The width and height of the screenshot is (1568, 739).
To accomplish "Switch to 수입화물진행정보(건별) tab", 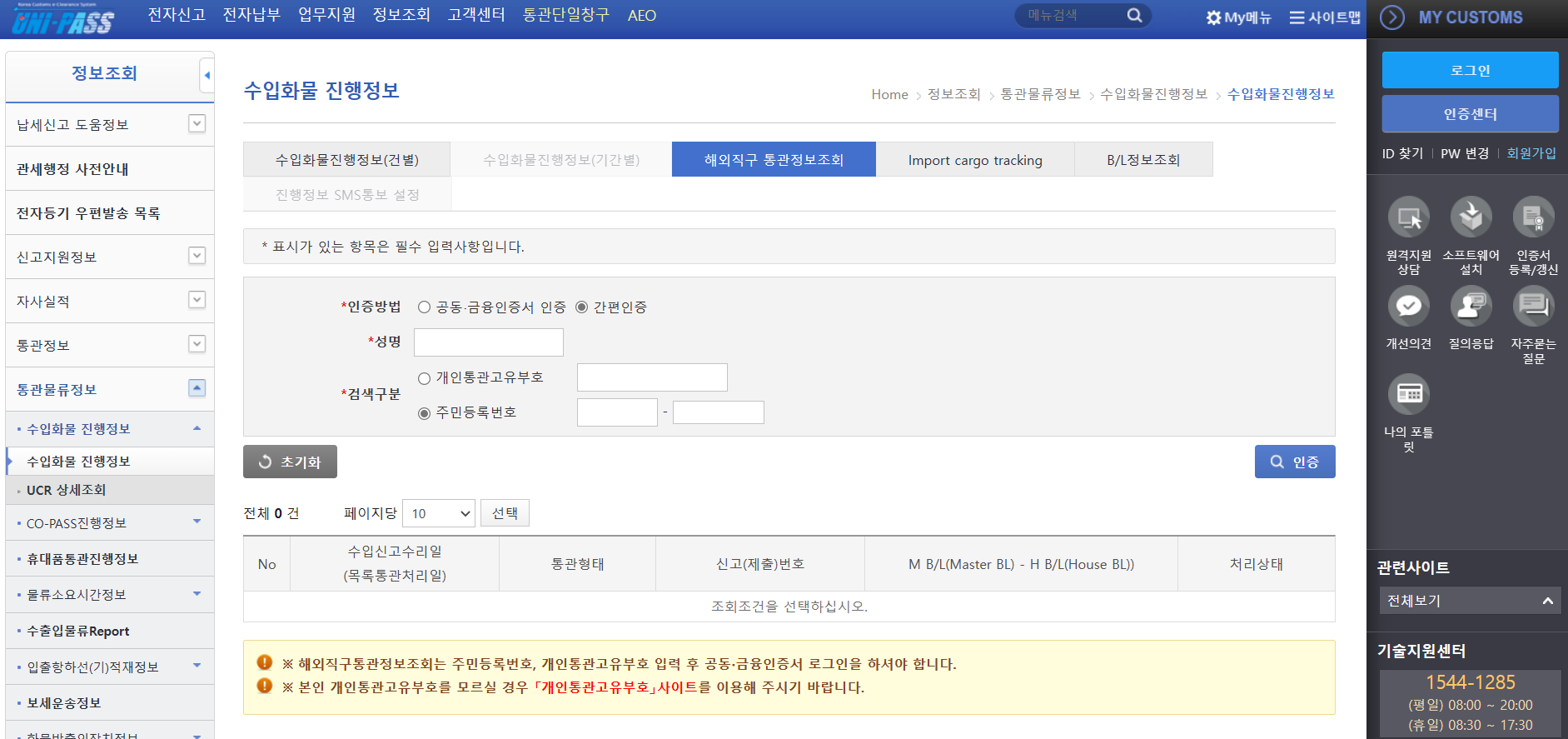I will (346, 159).
